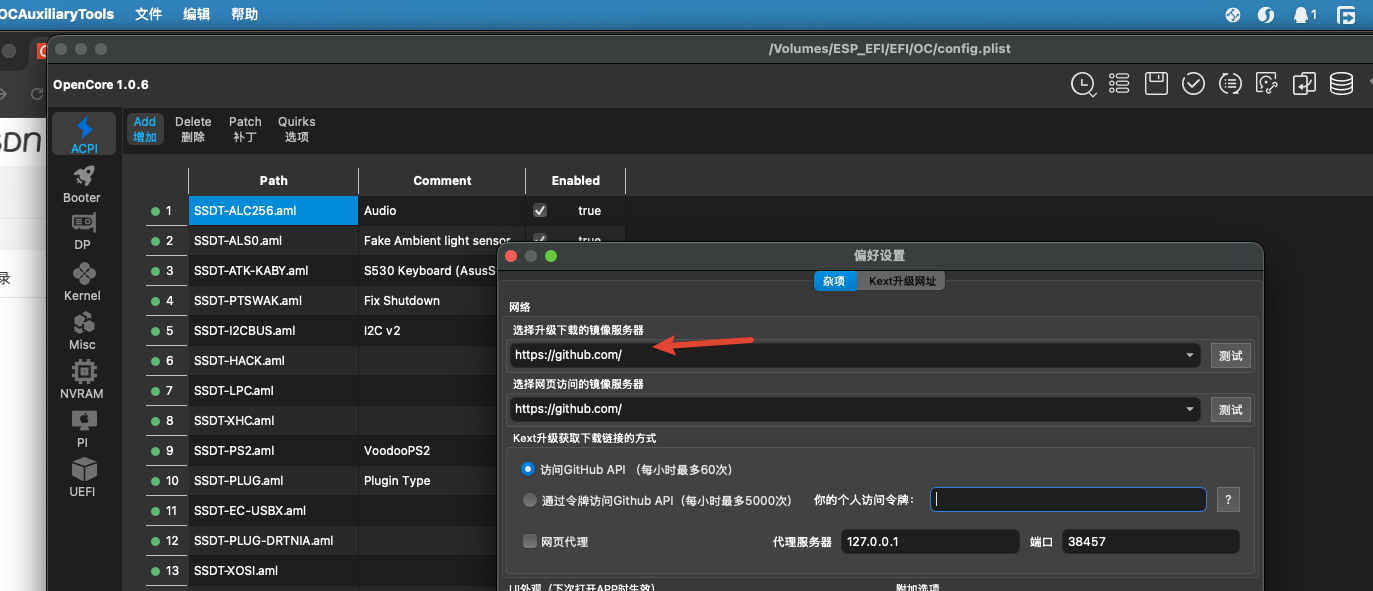Click the Patch 补丁 toolbar button
Image resolution: width=1373 pixels, height=591 pixels.
click(x=245, y=128)
